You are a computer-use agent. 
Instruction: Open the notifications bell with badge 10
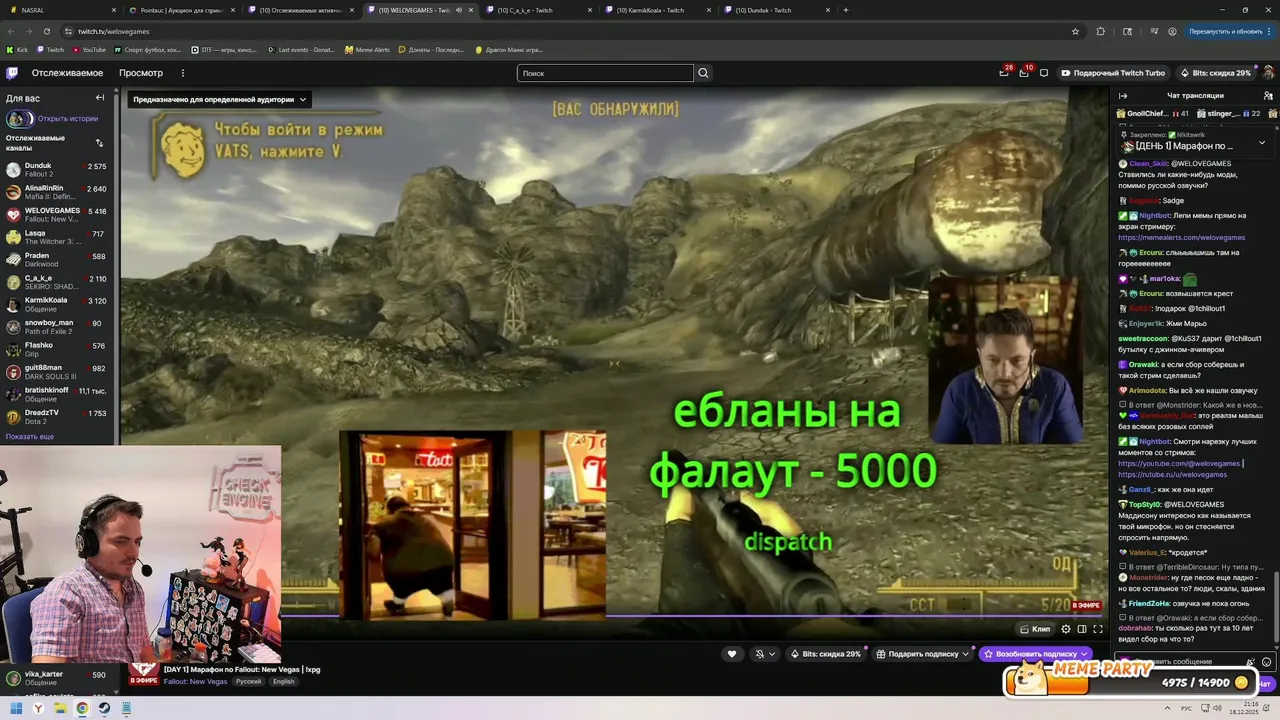coord(1024,73)
